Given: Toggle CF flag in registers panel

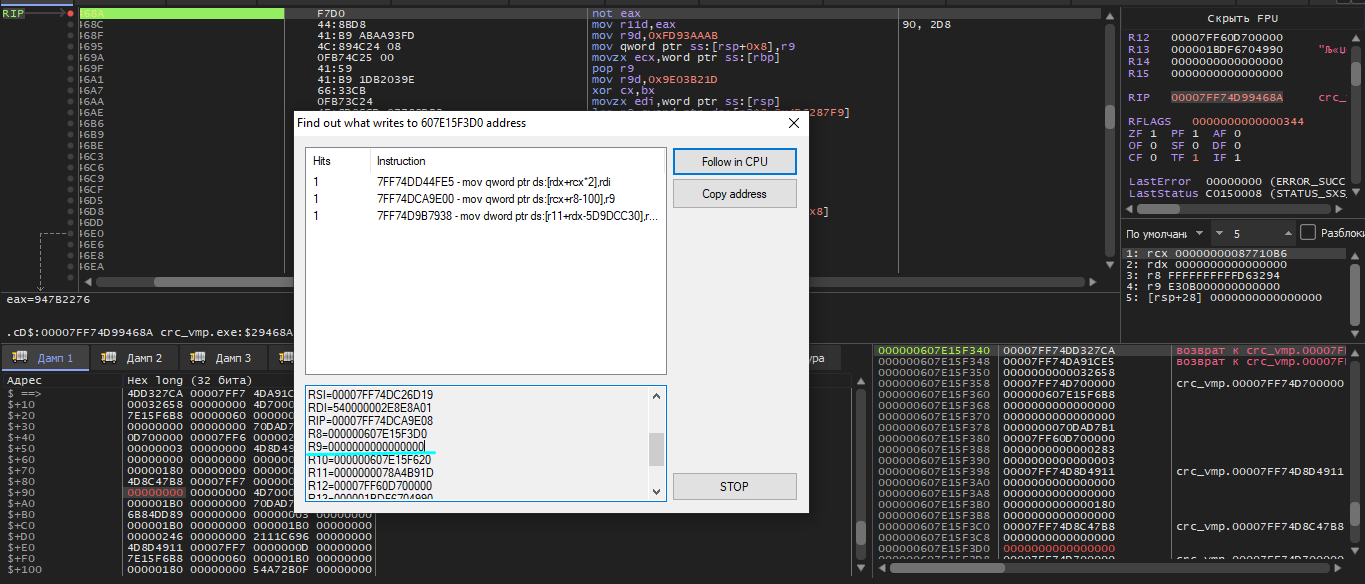Looking at the screenshot, I should pyautogui.click(x=1142, y=157).
